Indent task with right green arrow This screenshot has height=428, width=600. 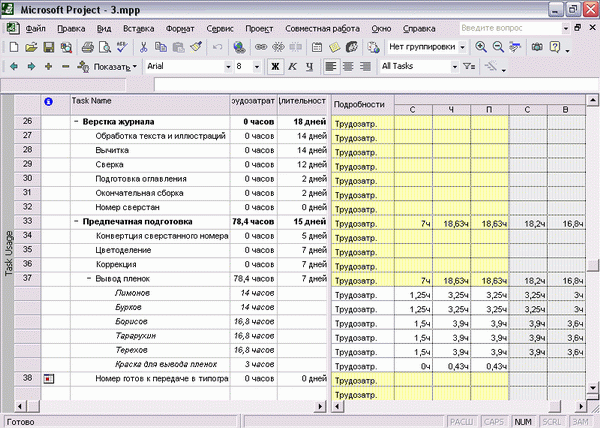tap(31, 67)
